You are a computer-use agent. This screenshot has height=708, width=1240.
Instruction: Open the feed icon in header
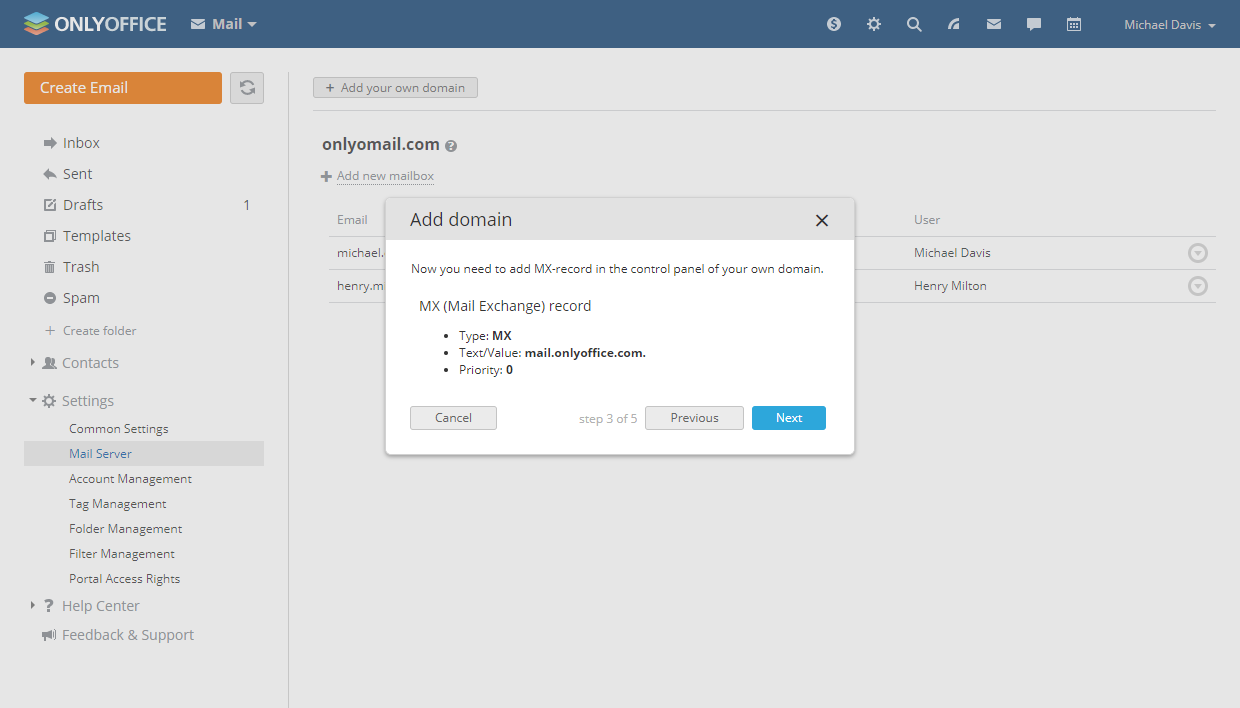[x=954, y=24]
